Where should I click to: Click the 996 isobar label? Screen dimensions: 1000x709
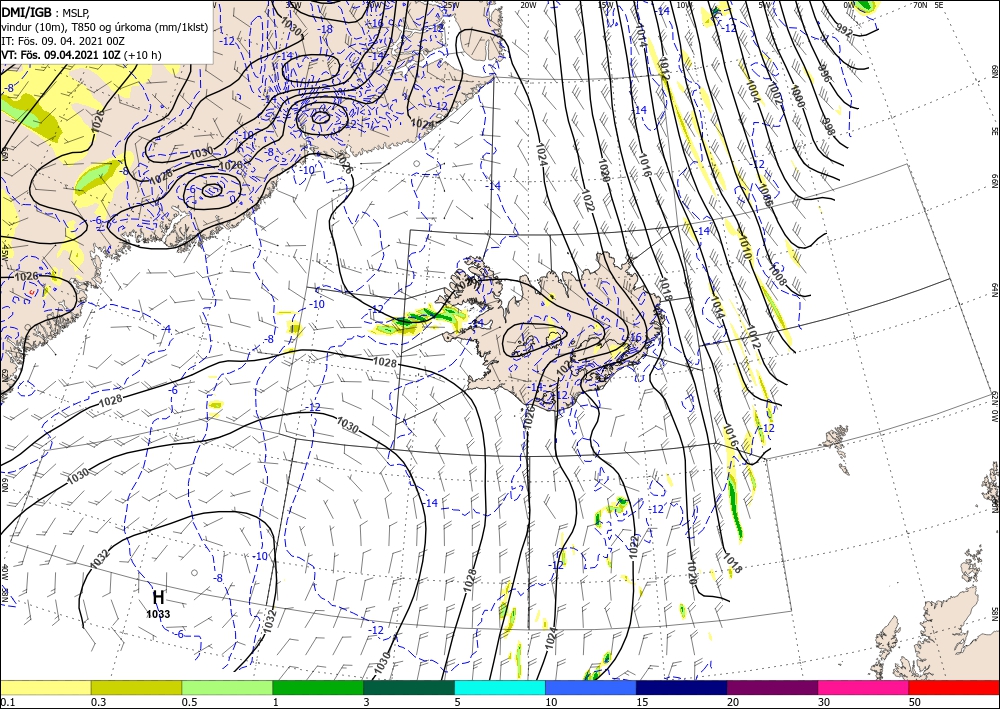coord(824,73)
